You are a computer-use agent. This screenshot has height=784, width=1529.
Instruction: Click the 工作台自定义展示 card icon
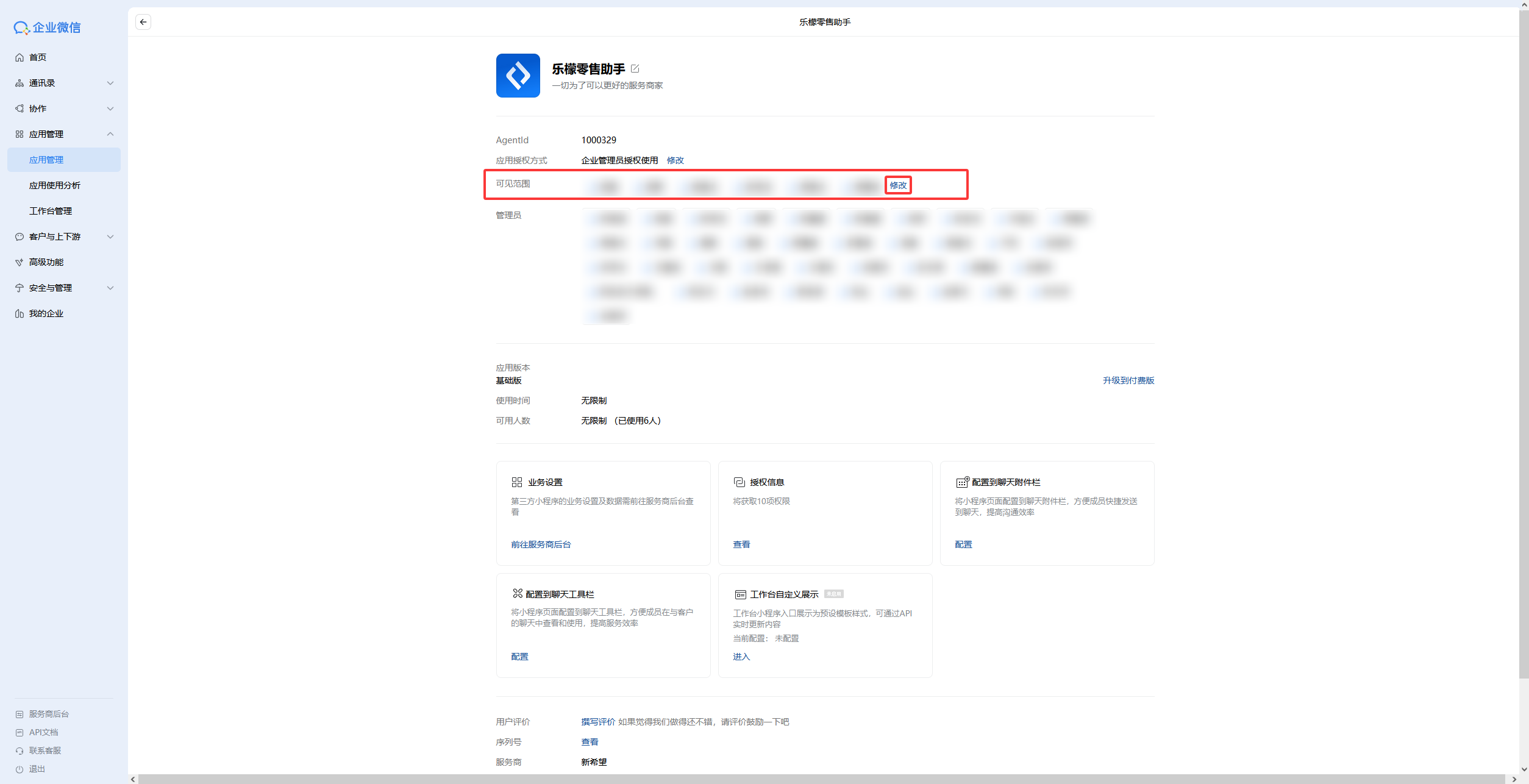(740, 594)
